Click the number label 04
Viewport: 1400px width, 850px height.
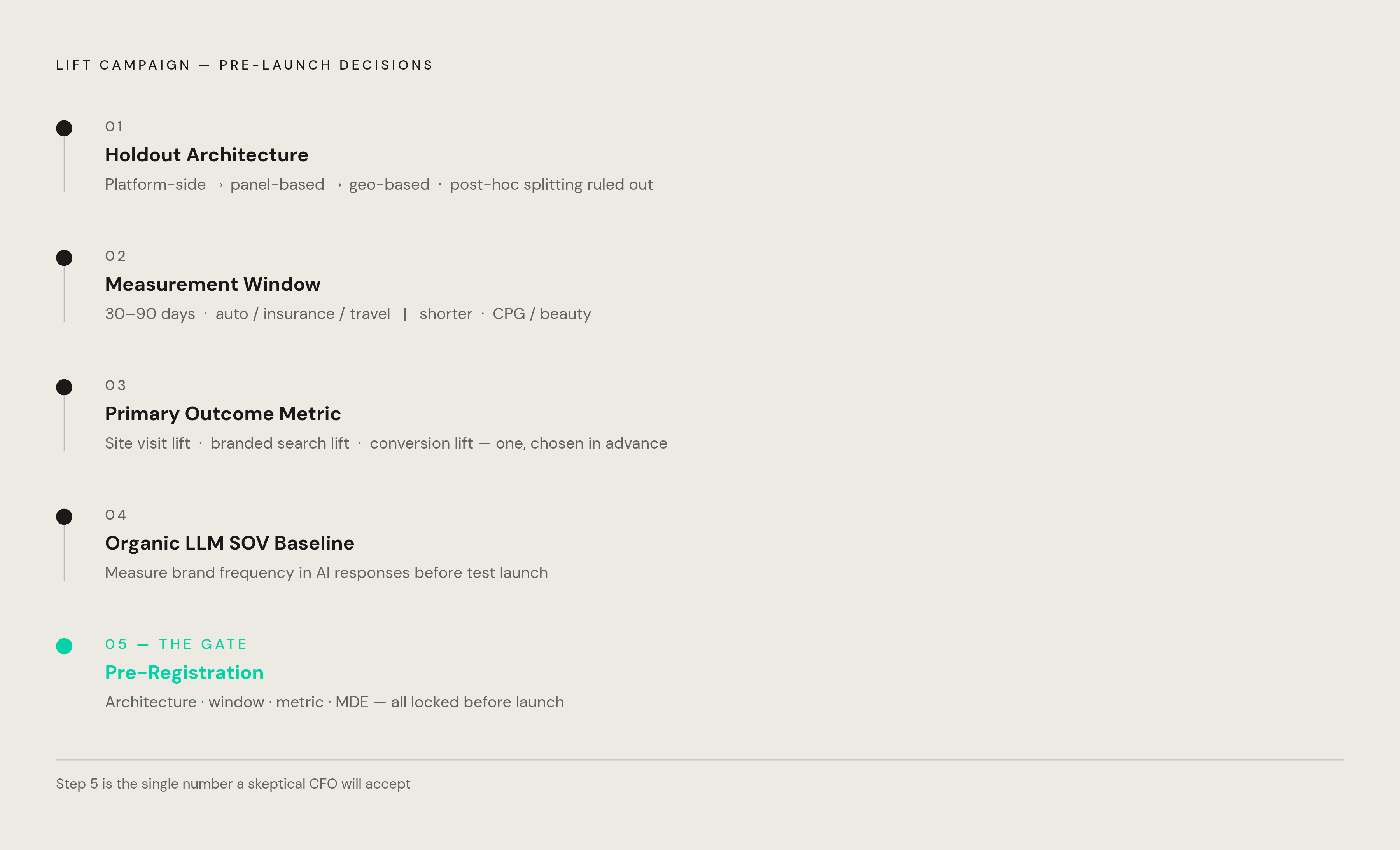pyautogui.click(x=115, y=515)
